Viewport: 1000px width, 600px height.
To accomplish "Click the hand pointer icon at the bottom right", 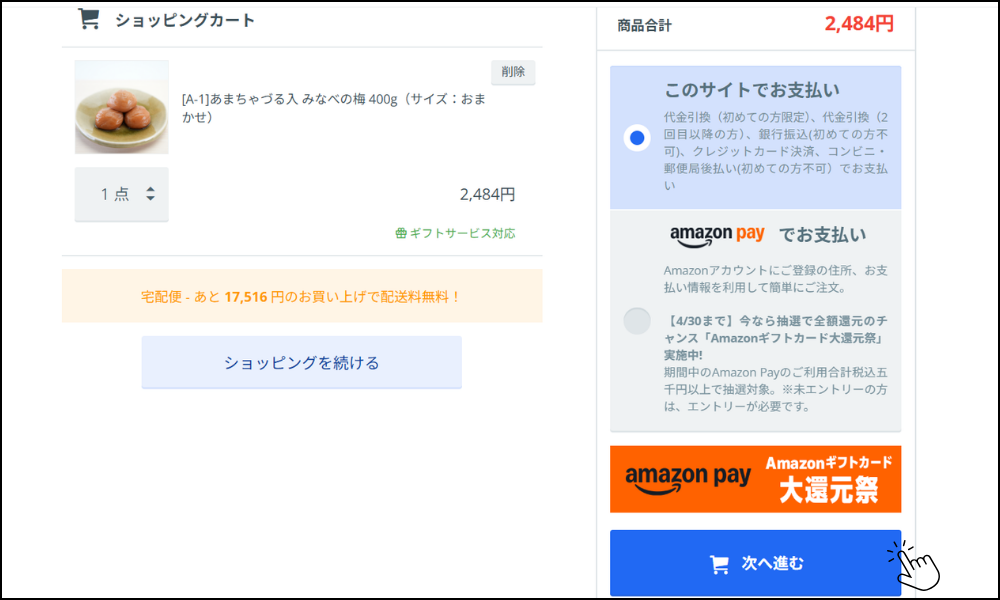I will coord(915,564).
